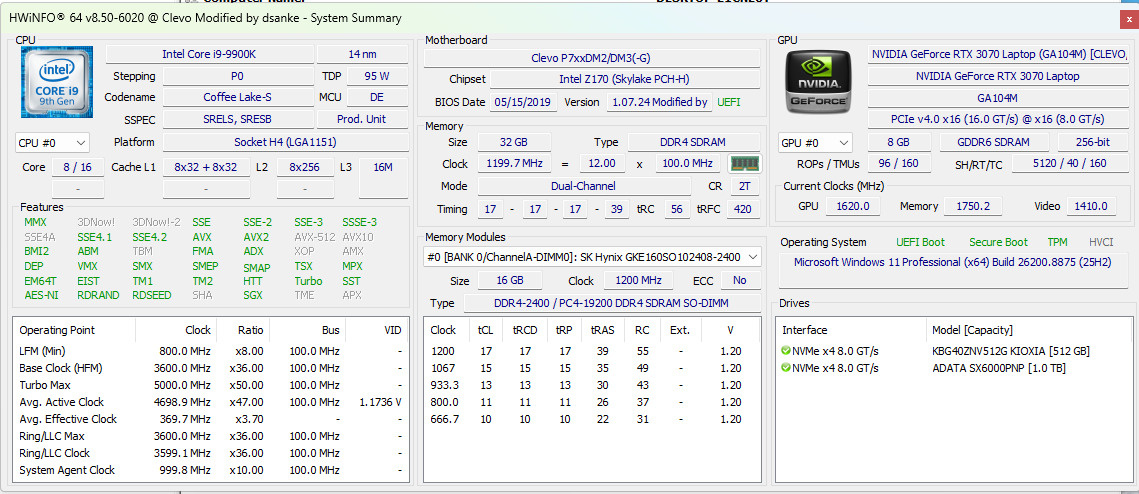Click the 32 GB memory size value

[514, 142]
